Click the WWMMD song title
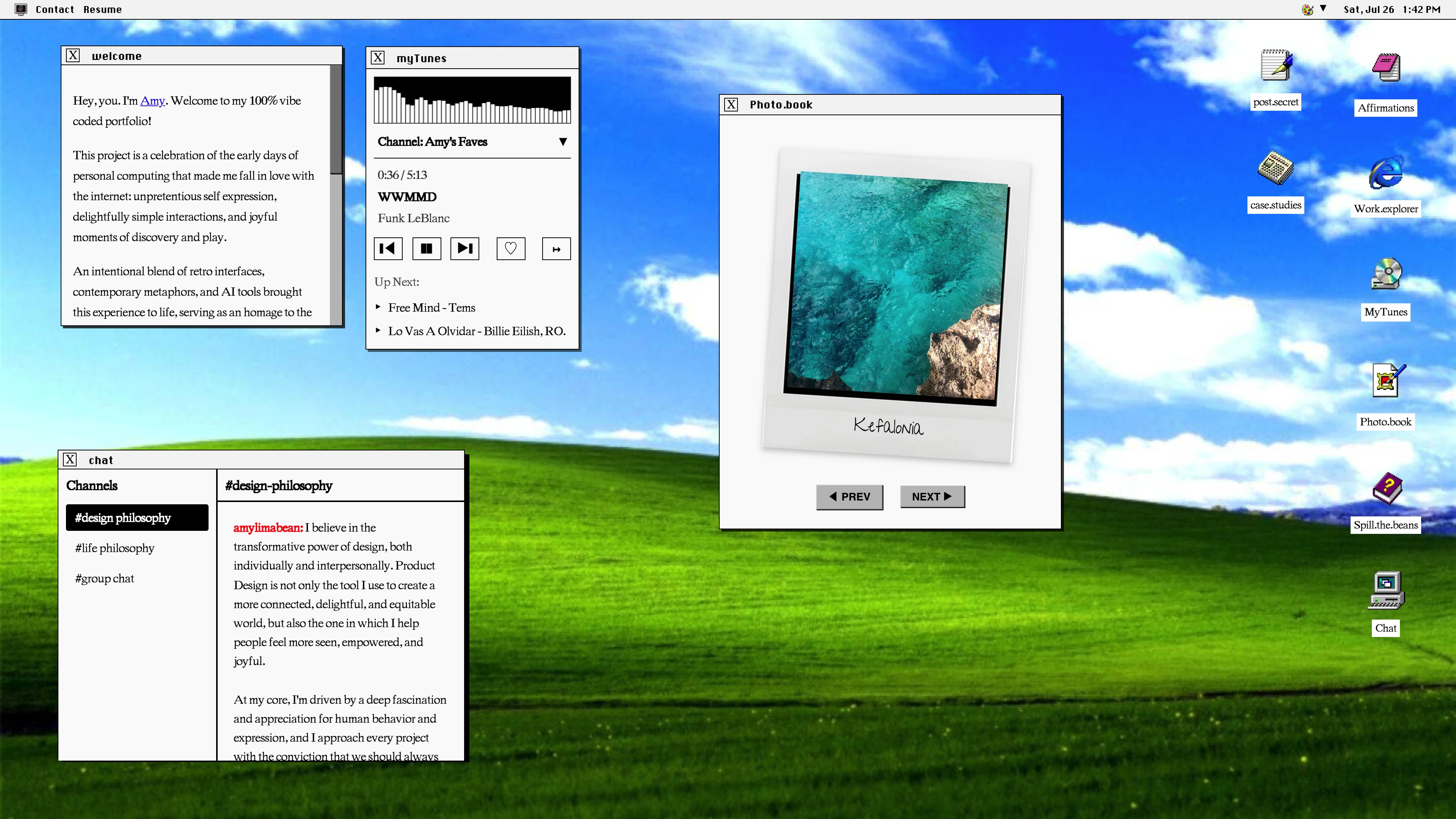Image resolution: width=1456 pixels, height=819 pixels. click(x=407, y=197)
